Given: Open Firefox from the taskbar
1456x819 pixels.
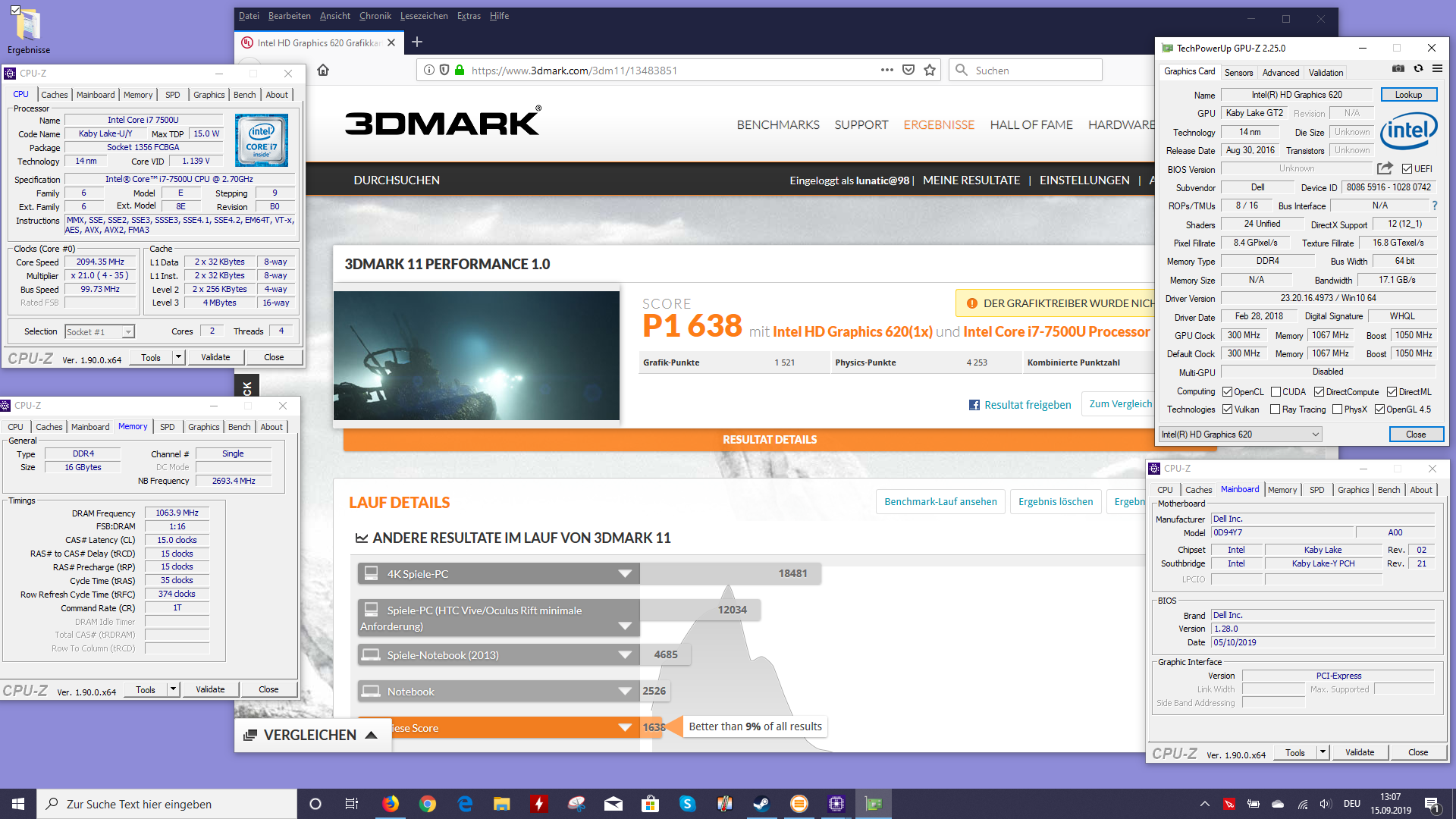Looking at the screenshot, I should coord(391,804).
